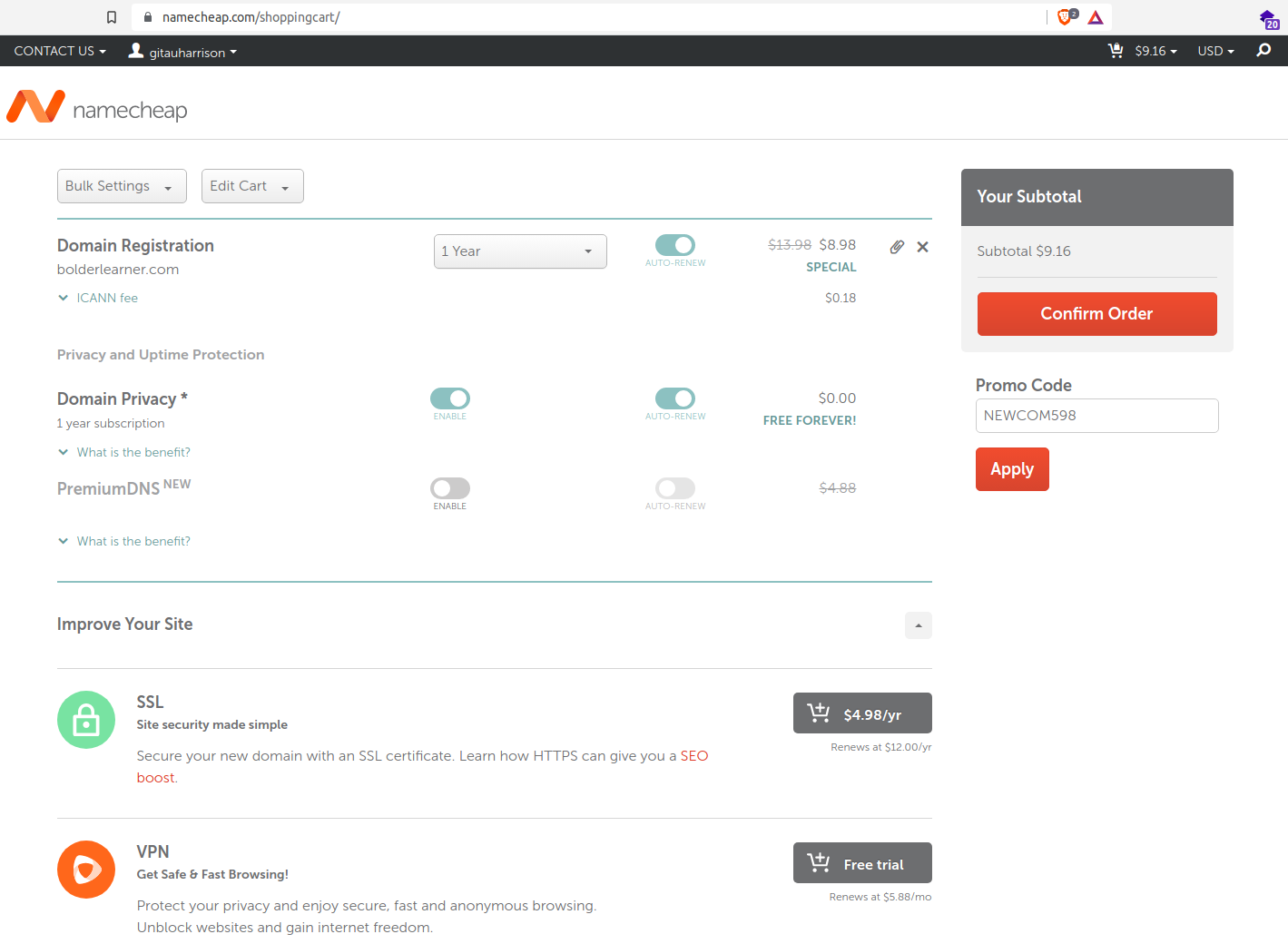Image resolution: width=1288 pixels, height=944 pixels.
Task: Open the search magnifier icon
Action: (1263, 51)
